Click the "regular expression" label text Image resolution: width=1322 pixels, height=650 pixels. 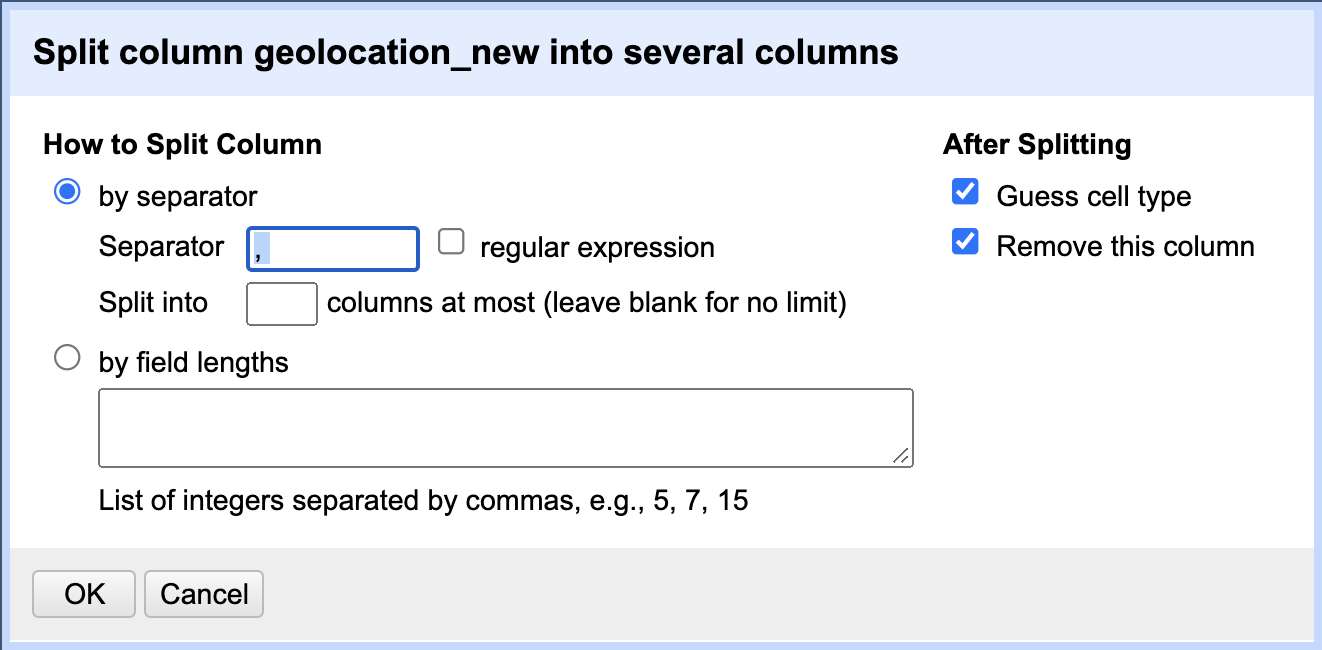[x=596, y=247]
